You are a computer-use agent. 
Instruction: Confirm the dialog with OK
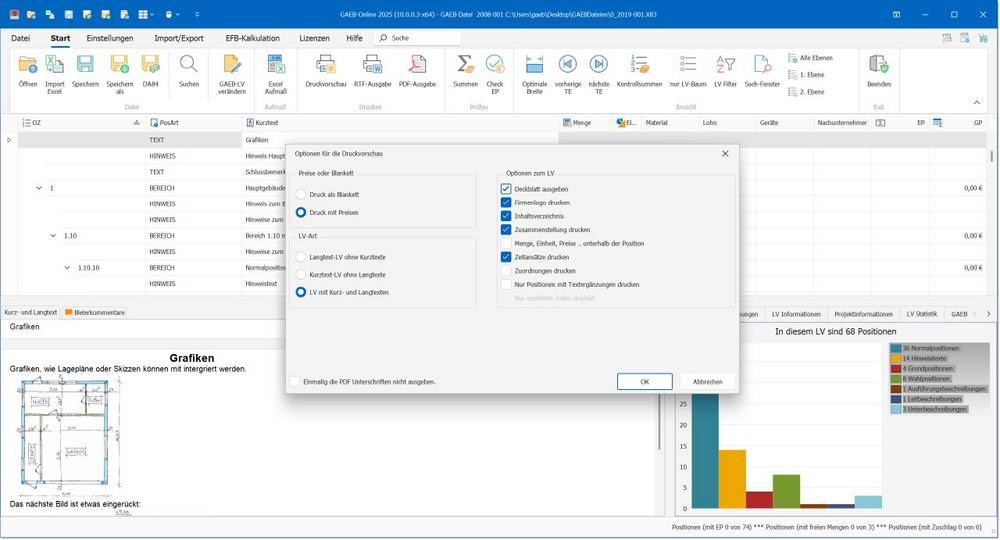coord(644,381)
